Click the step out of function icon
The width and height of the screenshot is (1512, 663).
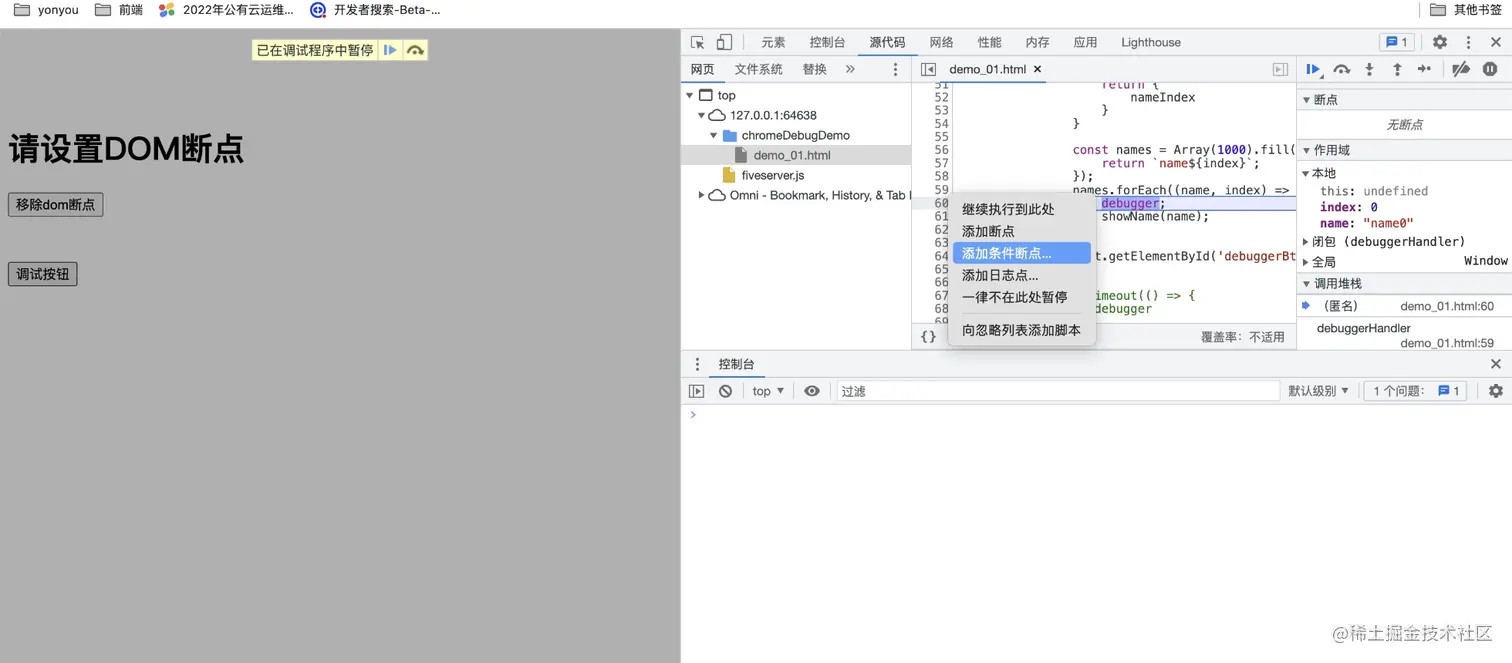pos(1397,69)
